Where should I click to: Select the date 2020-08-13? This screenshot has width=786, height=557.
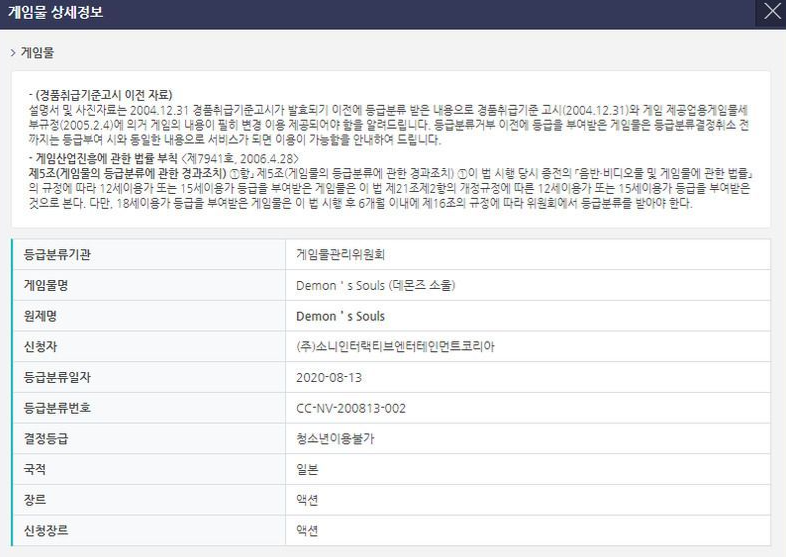[x=329, y=378]
